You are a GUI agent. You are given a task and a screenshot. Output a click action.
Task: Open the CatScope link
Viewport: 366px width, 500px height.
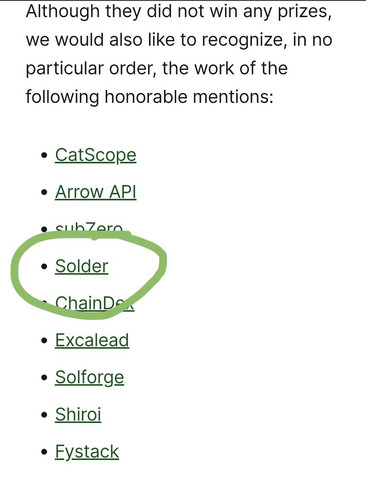(x=96, y=155)
